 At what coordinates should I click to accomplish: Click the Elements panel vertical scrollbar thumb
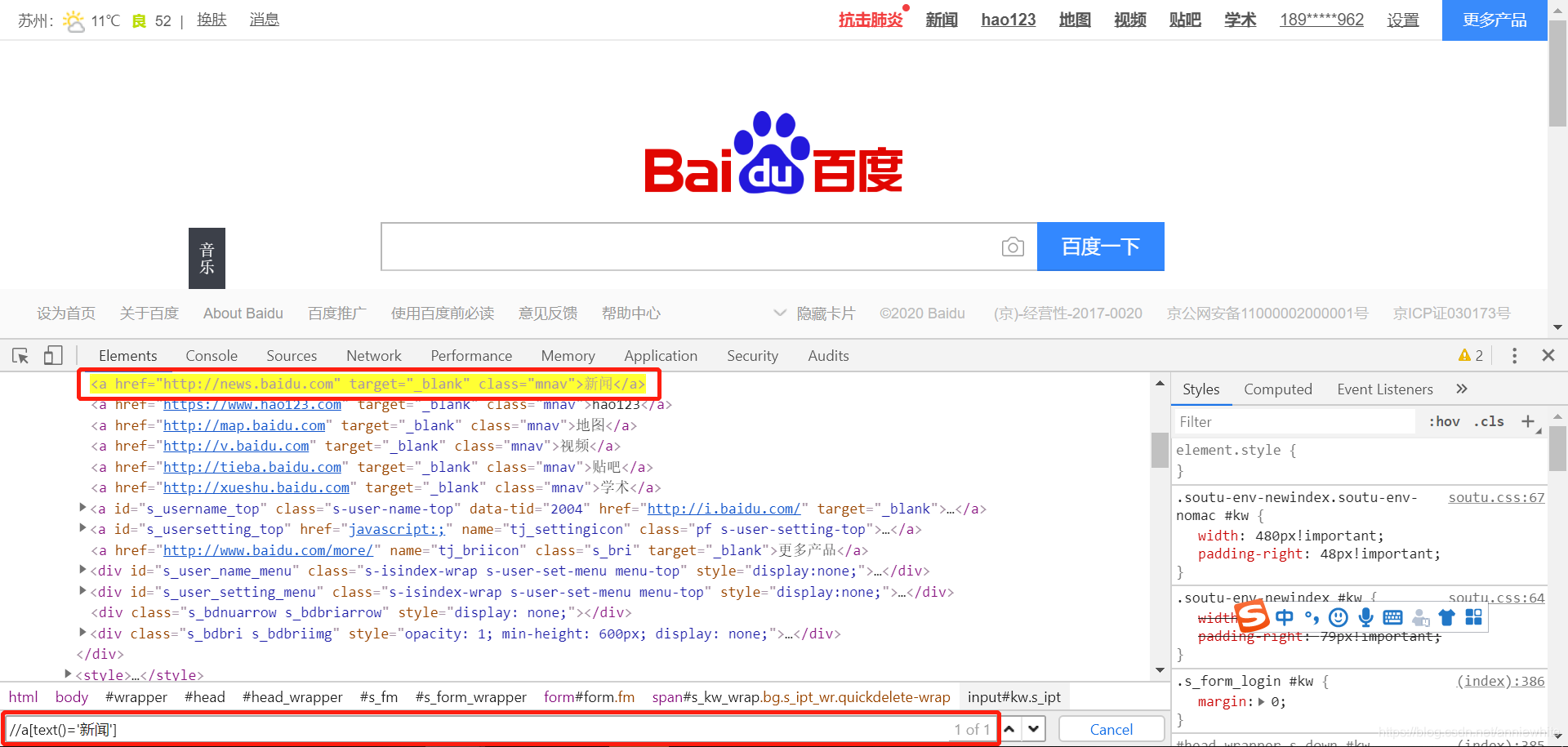(x=1160, y=450)
